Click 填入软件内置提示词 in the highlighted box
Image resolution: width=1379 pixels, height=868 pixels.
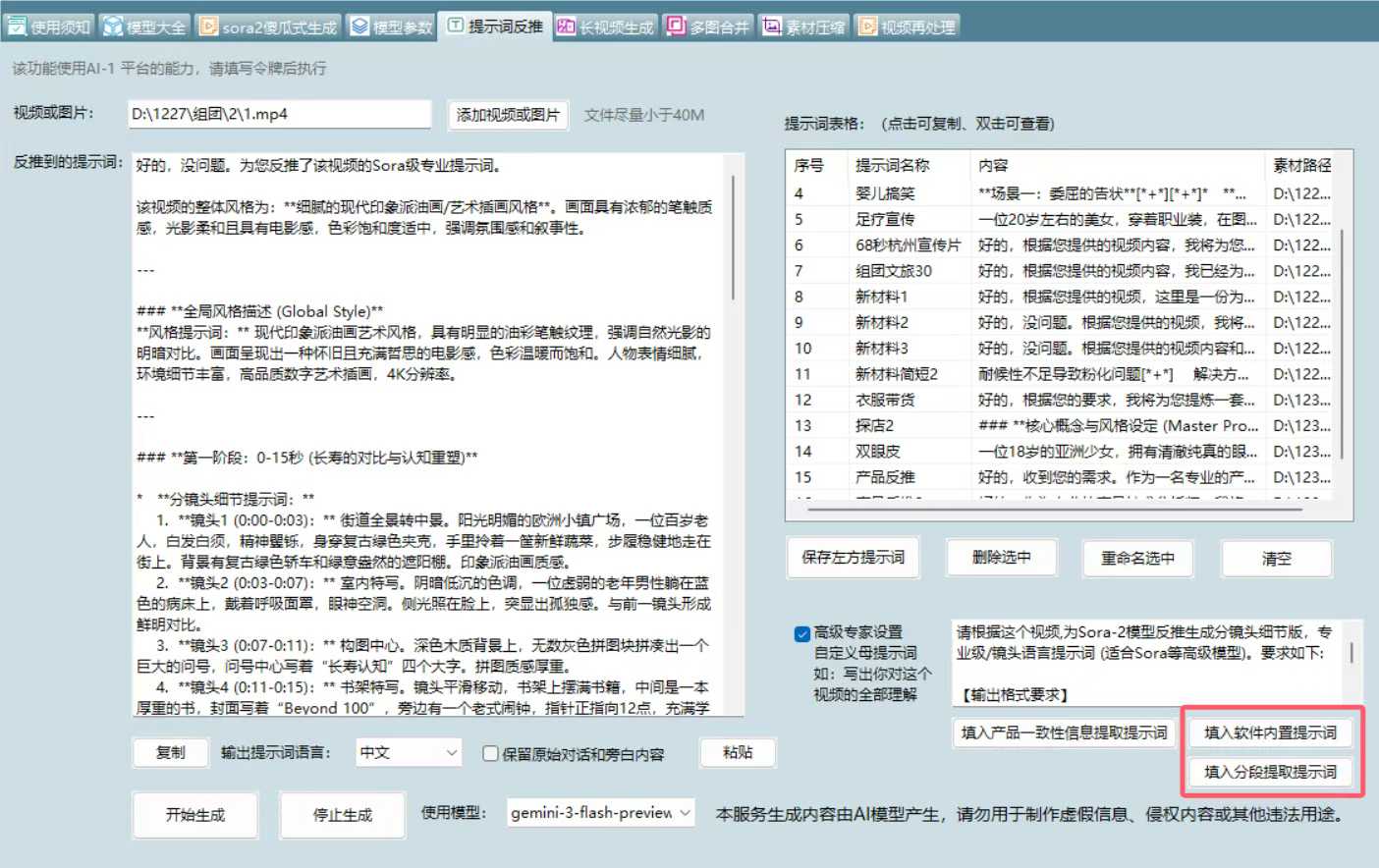1271,732
